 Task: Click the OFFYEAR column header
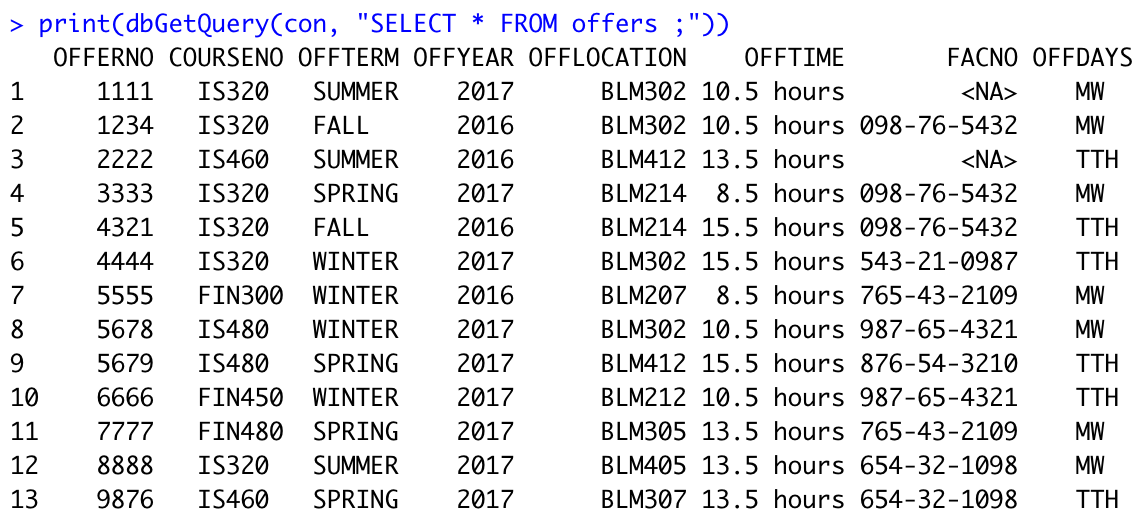point(463,57)
